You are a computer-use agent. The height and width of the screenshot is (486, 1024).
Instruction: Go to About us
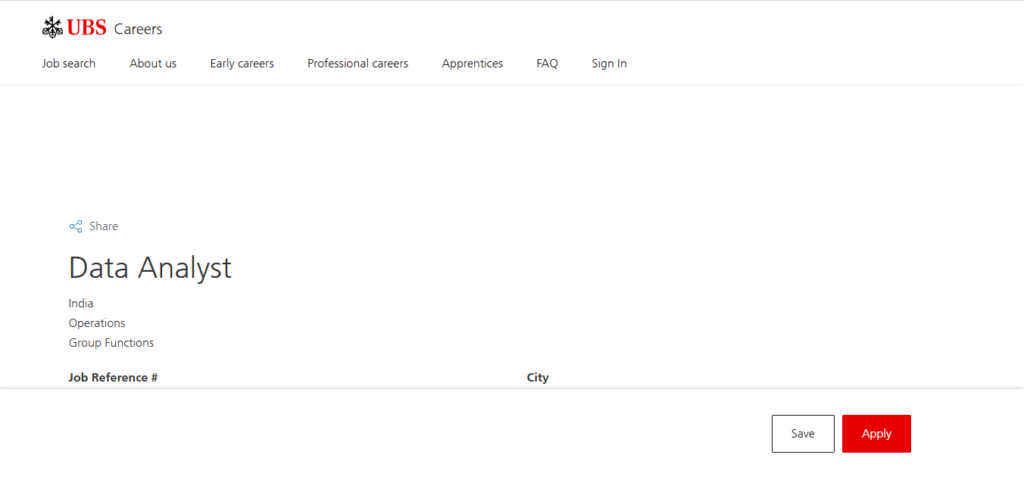153,63
